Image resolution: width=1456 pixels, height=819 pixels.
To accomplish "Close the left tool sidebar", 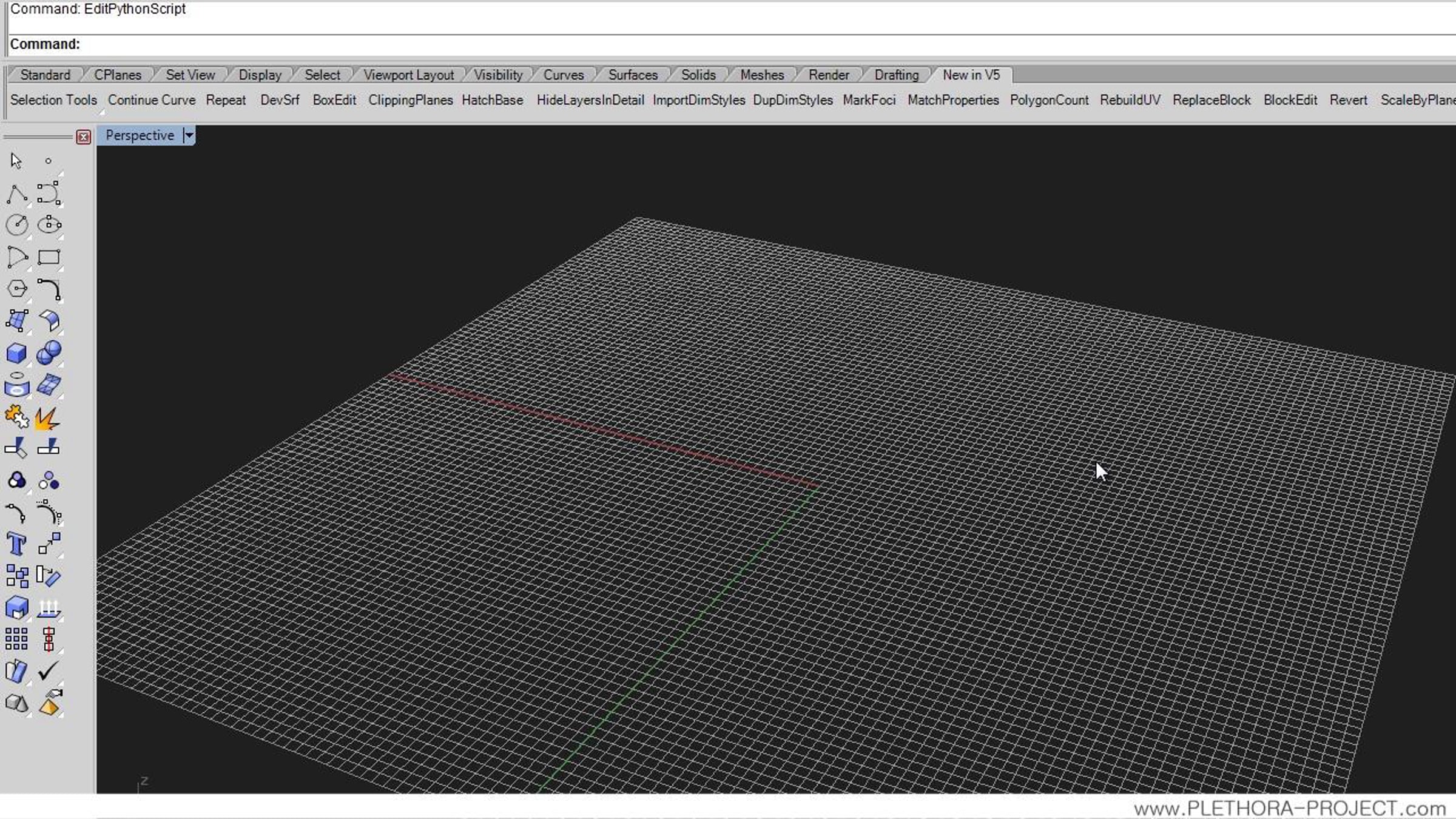I will tap(84, 137).
